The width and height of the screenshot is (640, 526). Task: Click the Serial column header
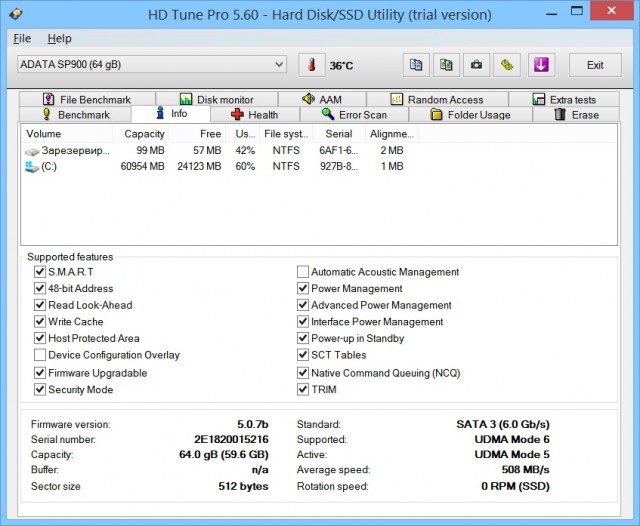339,134
